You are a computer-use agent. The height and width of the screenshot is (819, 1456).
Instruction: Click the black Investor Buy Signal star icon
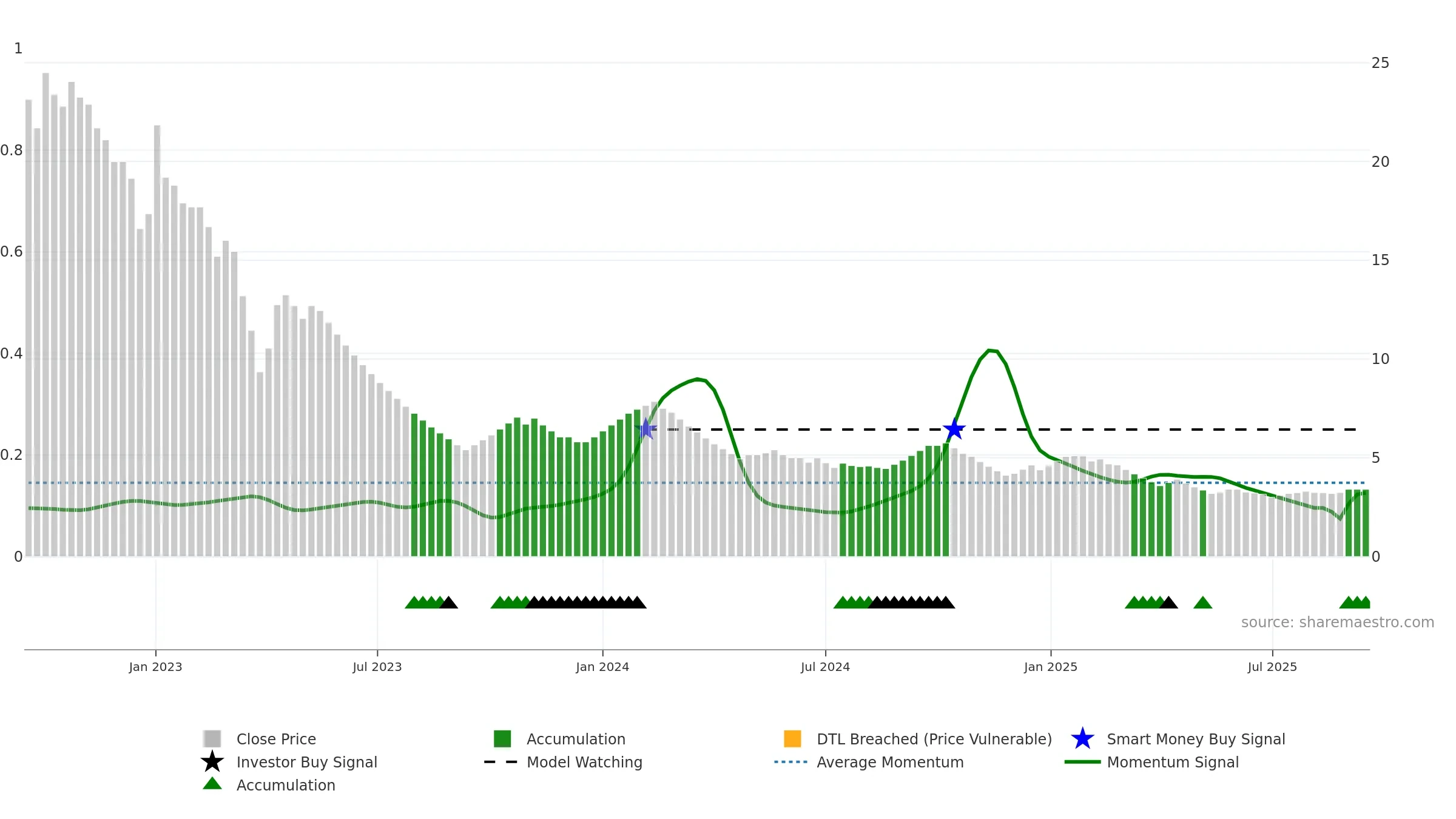tap(212, 761)
